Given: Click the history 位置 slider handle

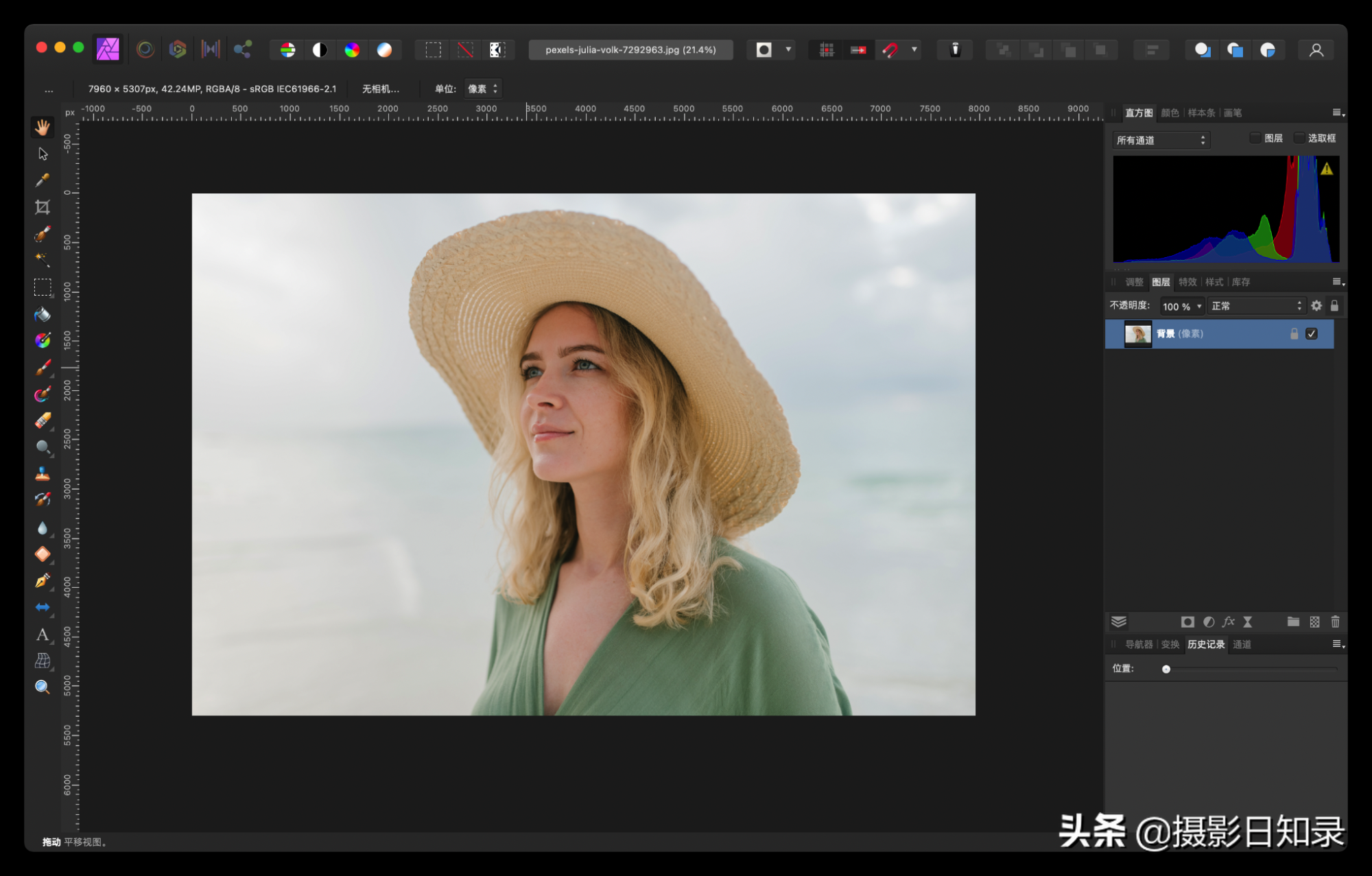Looking at the screenshot, I should (1166, 669).
